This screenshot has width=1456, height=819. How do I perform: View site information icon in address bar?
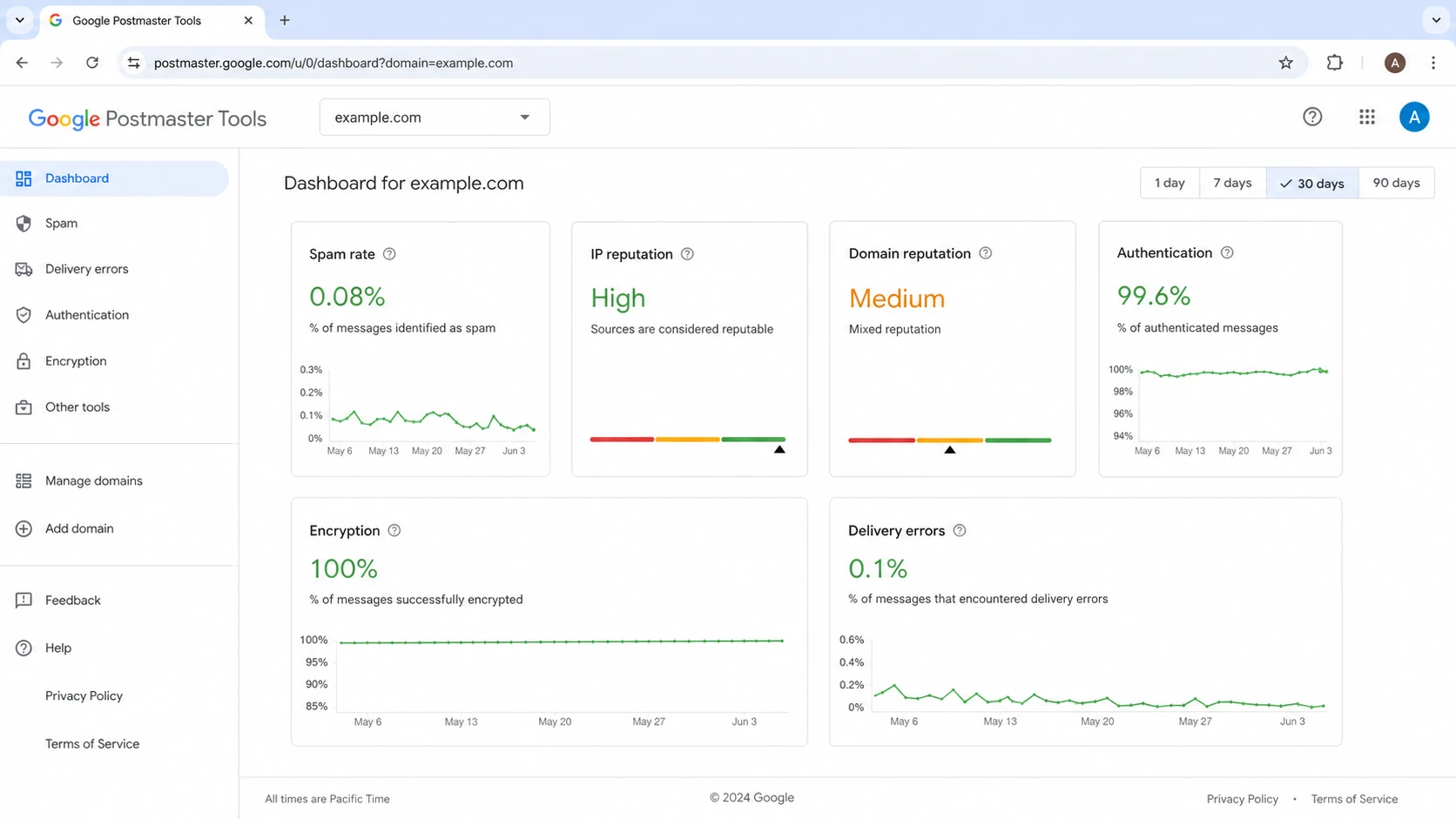tap(133, 63)
